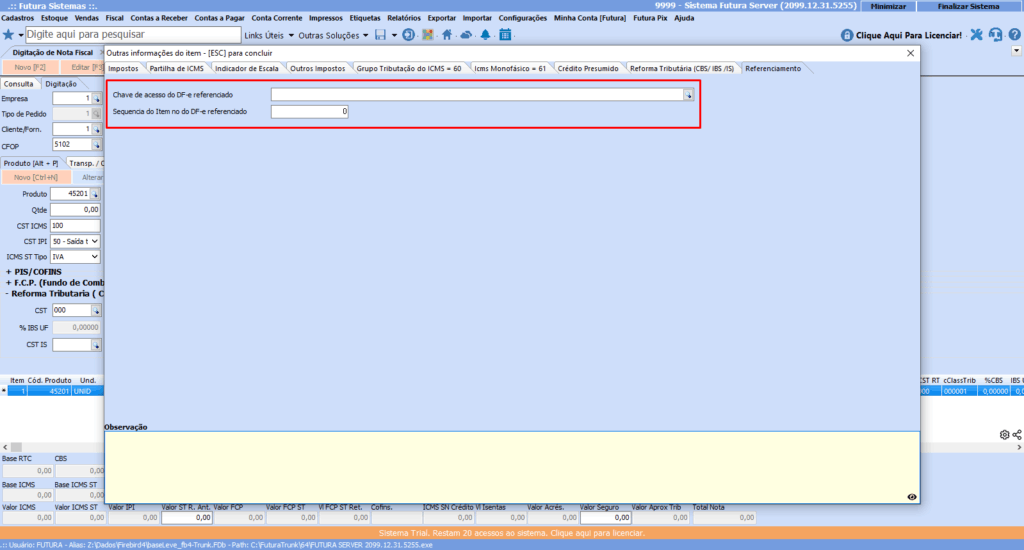Screen dimensions: 1024x550
Task: Click the star favorites icon
Action: tap(8, 35)
